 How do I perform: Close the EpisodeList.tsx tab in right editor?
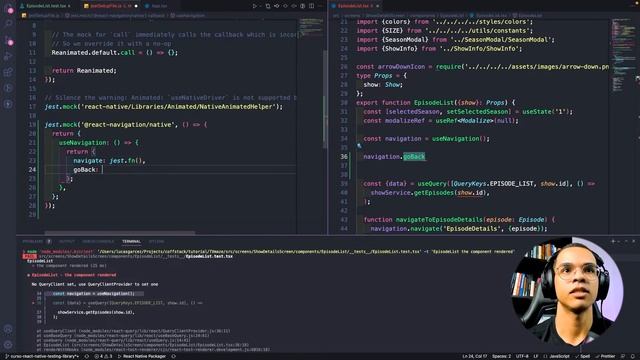(377, 6)
